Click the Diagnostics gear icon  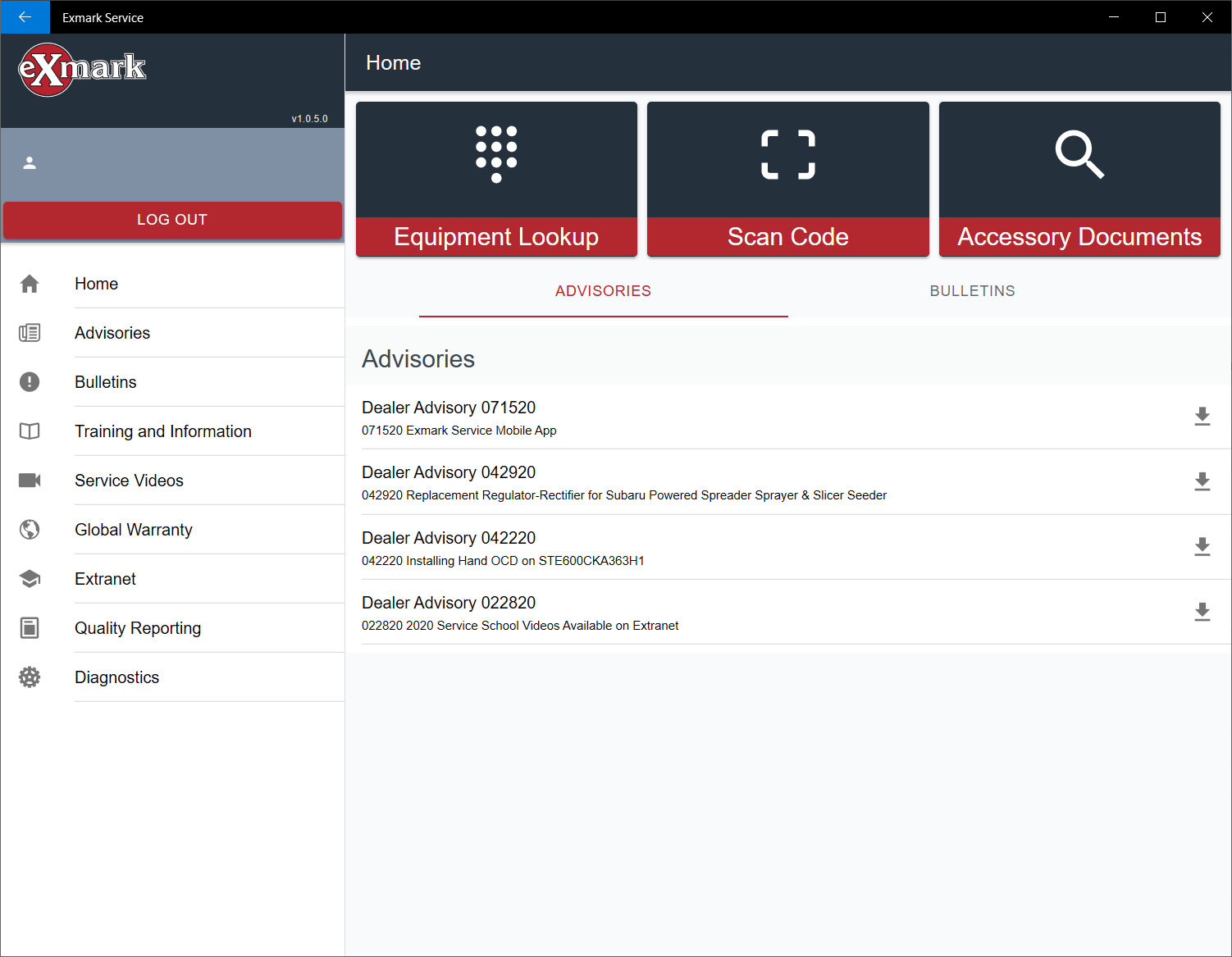click(x=30, y=677)
